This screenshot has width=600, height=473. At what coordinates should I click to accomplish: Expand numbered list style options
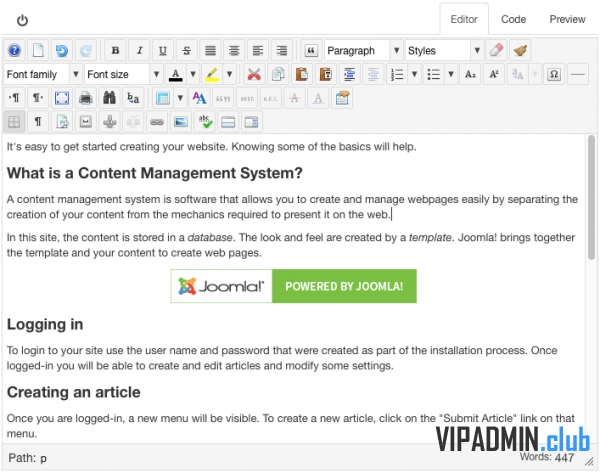[414, 74]
